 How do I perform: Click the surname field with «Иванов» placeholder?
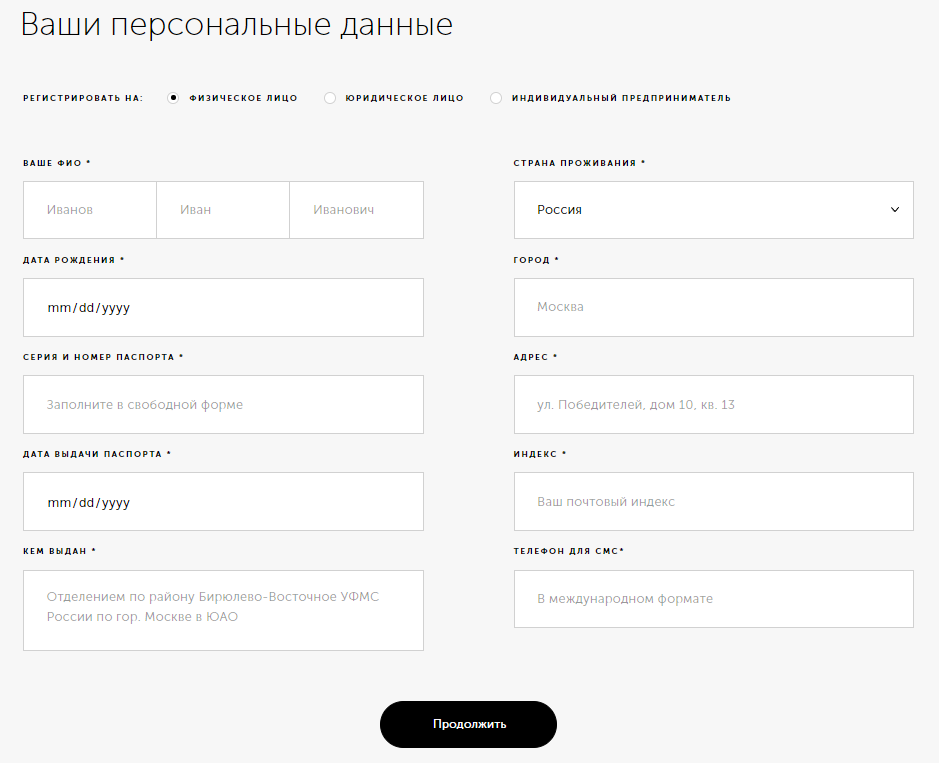pos(89,209)
